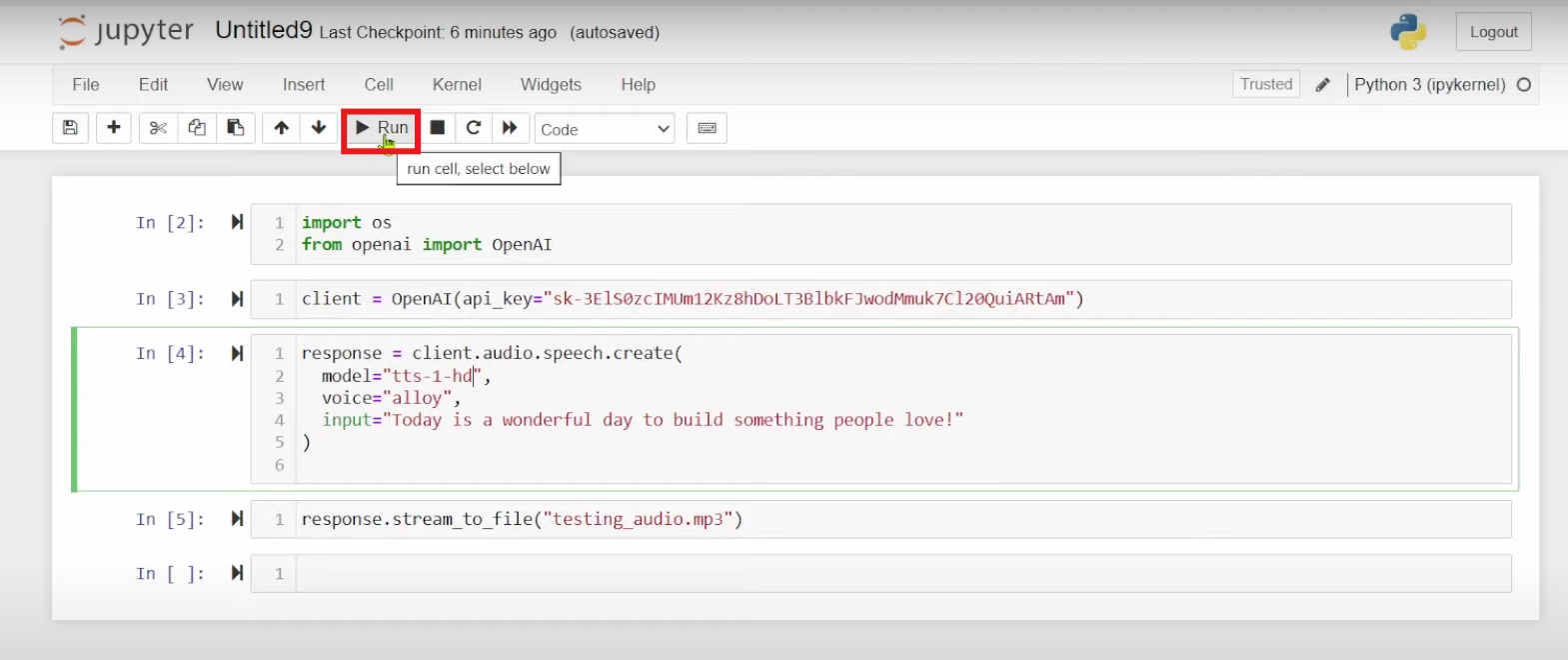Image resolution: width=1568 pixels, height=660 pixels.
Task: Open the File menu
Action: 86,85
